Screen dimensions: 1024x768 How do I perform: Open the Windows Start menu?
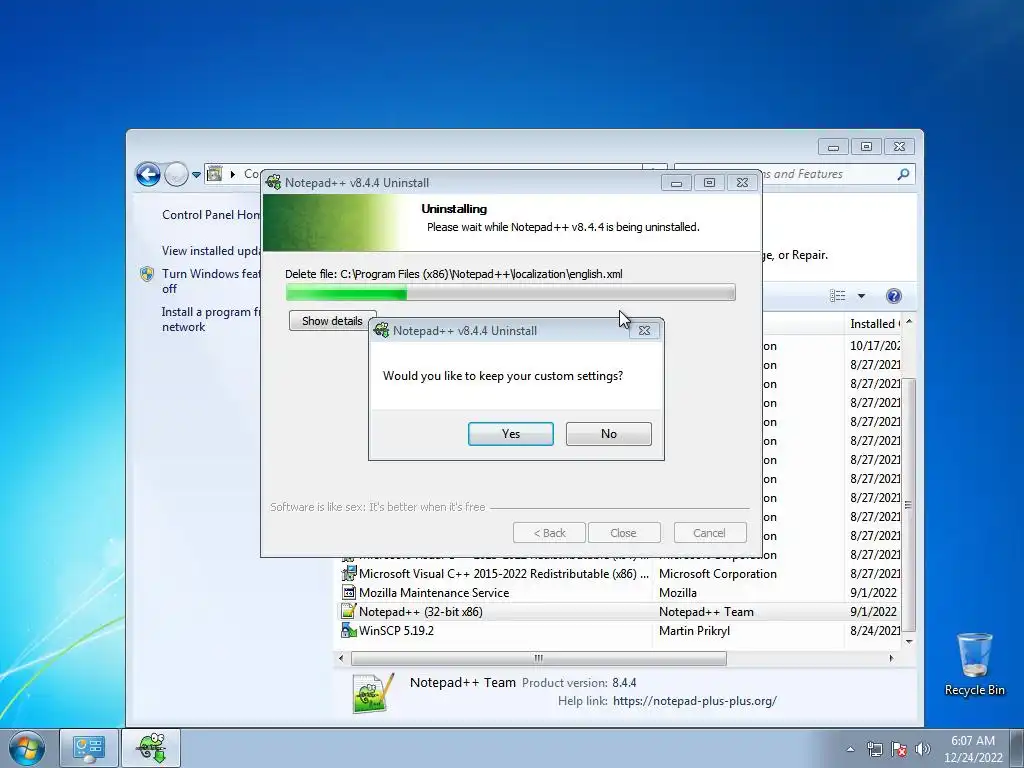[x=27, y=748]
